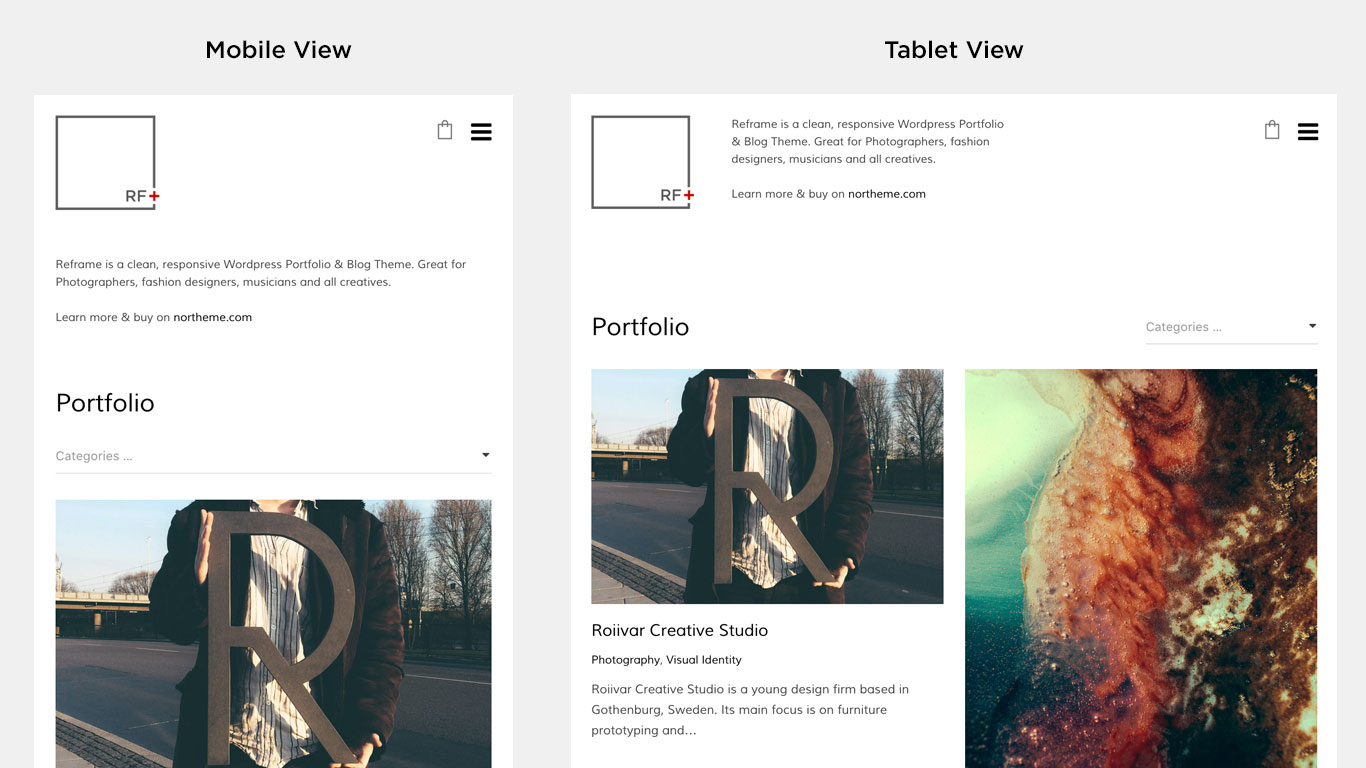The height and width of the screenshot is (768, 1366).
Task: Open the hamburger menu in mobile view
Action: [x=481, y=132]
